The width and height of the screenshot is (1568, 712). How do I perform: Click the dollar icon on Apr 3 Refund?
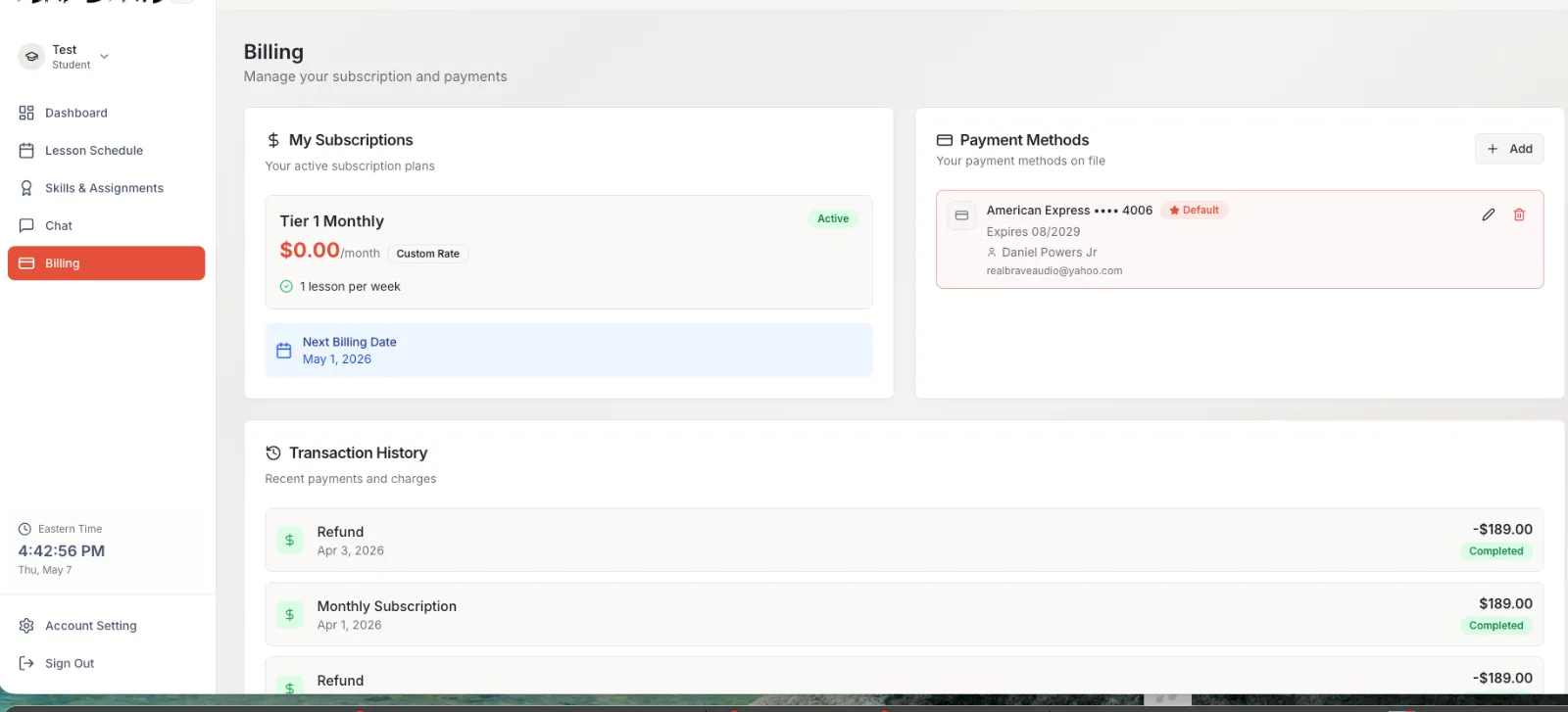pyautogui.click(x=289, y=540)
